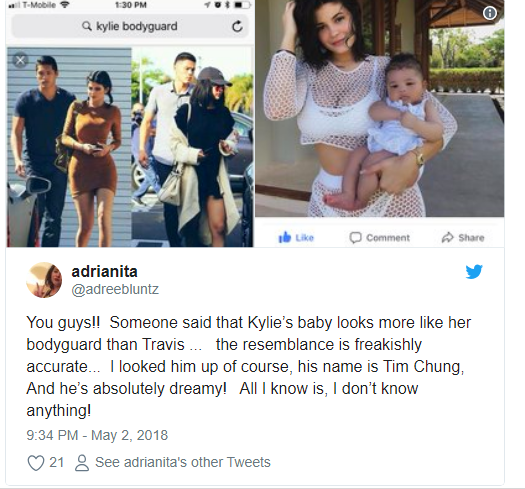
Task: Open the mother and baby photo
Action: [380, 109]
